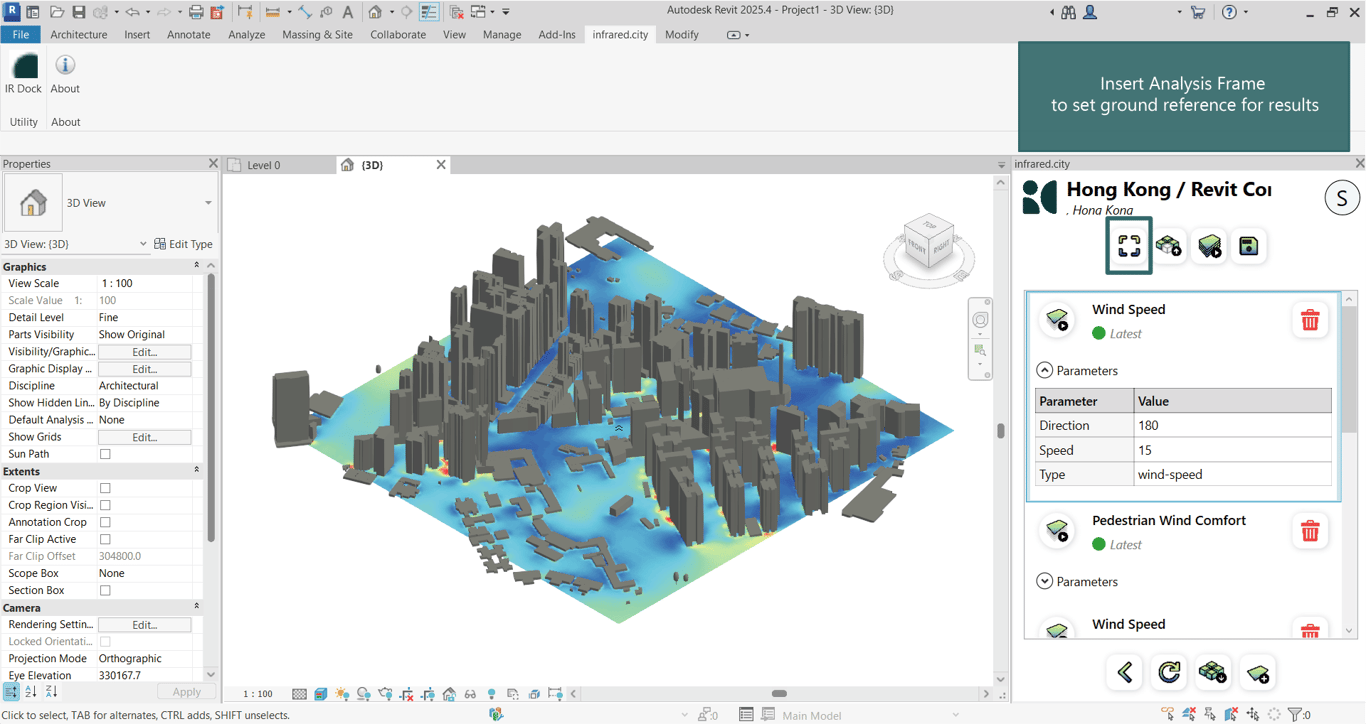This screenshot has width=1366, height=724.
Task: Click the Insert Analysis Frame icon
Action: (1129, 246)
